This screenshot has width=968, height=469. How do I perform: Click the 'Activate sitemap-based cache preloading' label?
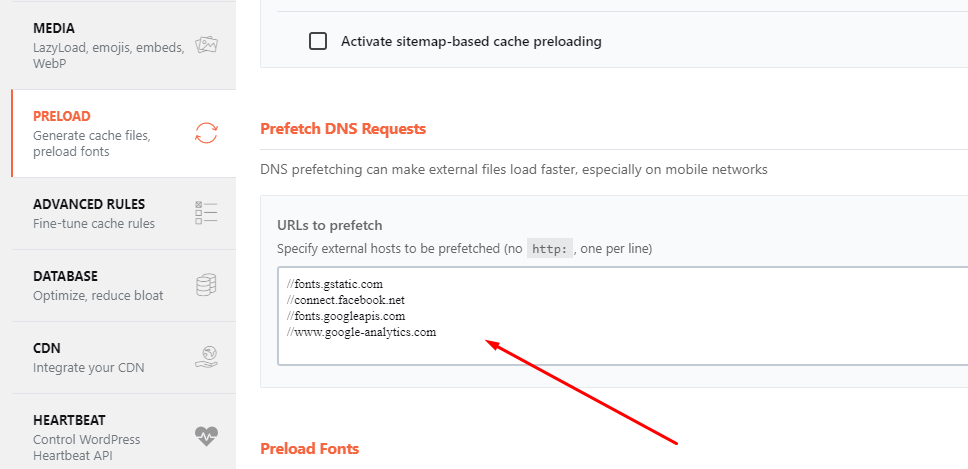471,41
